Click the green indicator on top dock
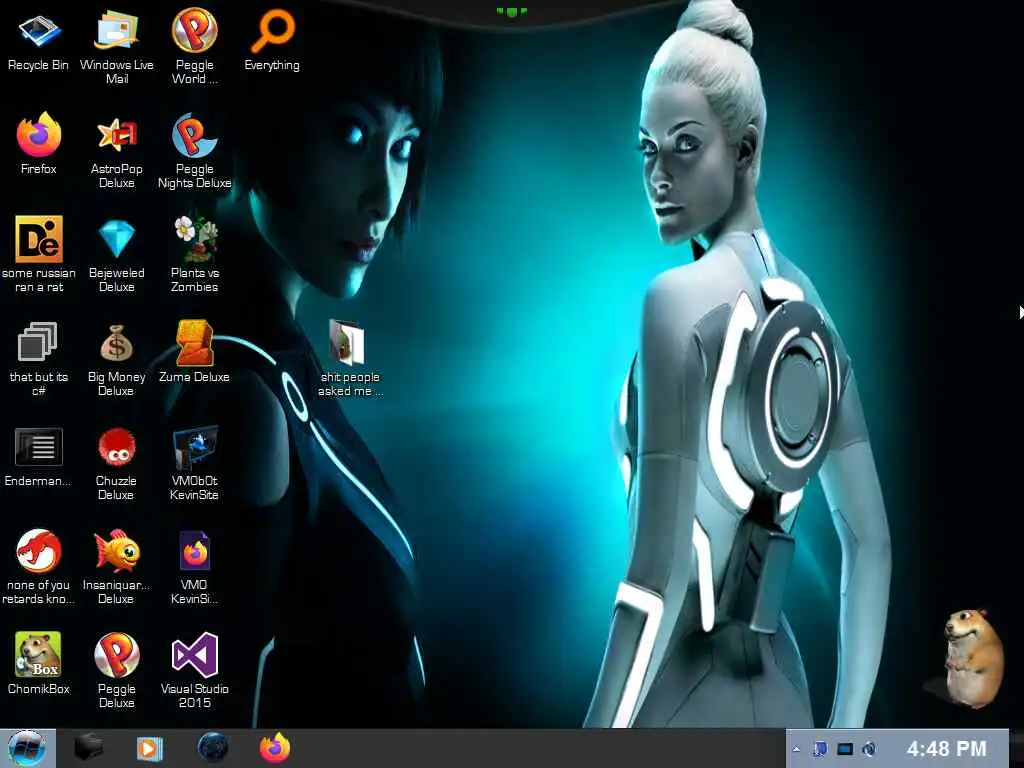1024x768 pixels. tap(511, 11)
